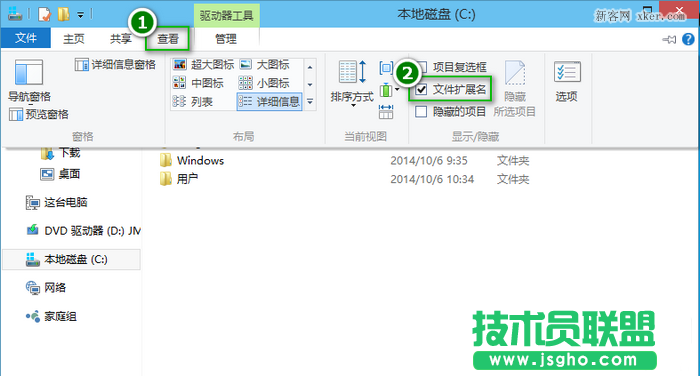Click the layout gallery up arrow

coord(310,67)
